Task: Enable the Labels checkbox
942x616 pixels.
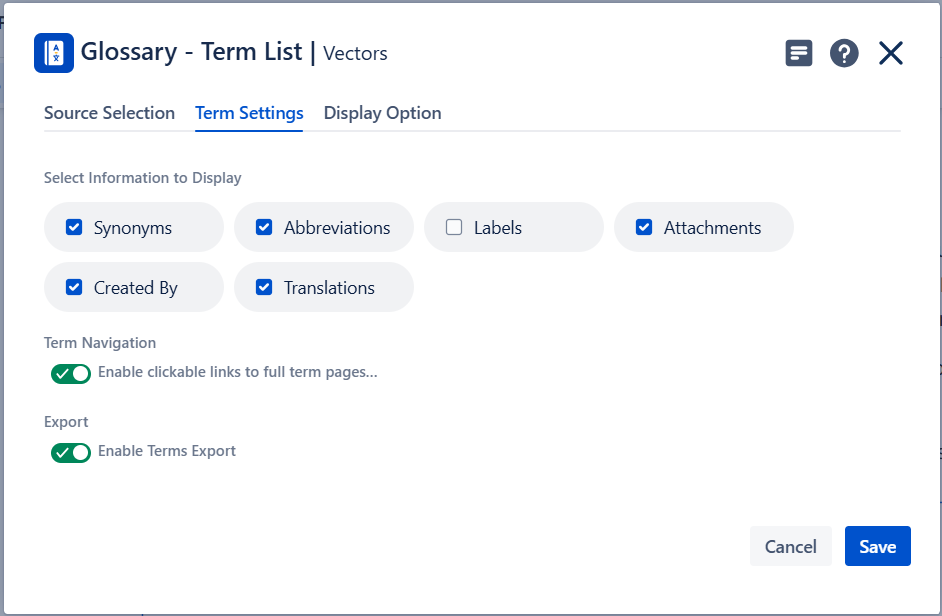Action: pos(454,227)
